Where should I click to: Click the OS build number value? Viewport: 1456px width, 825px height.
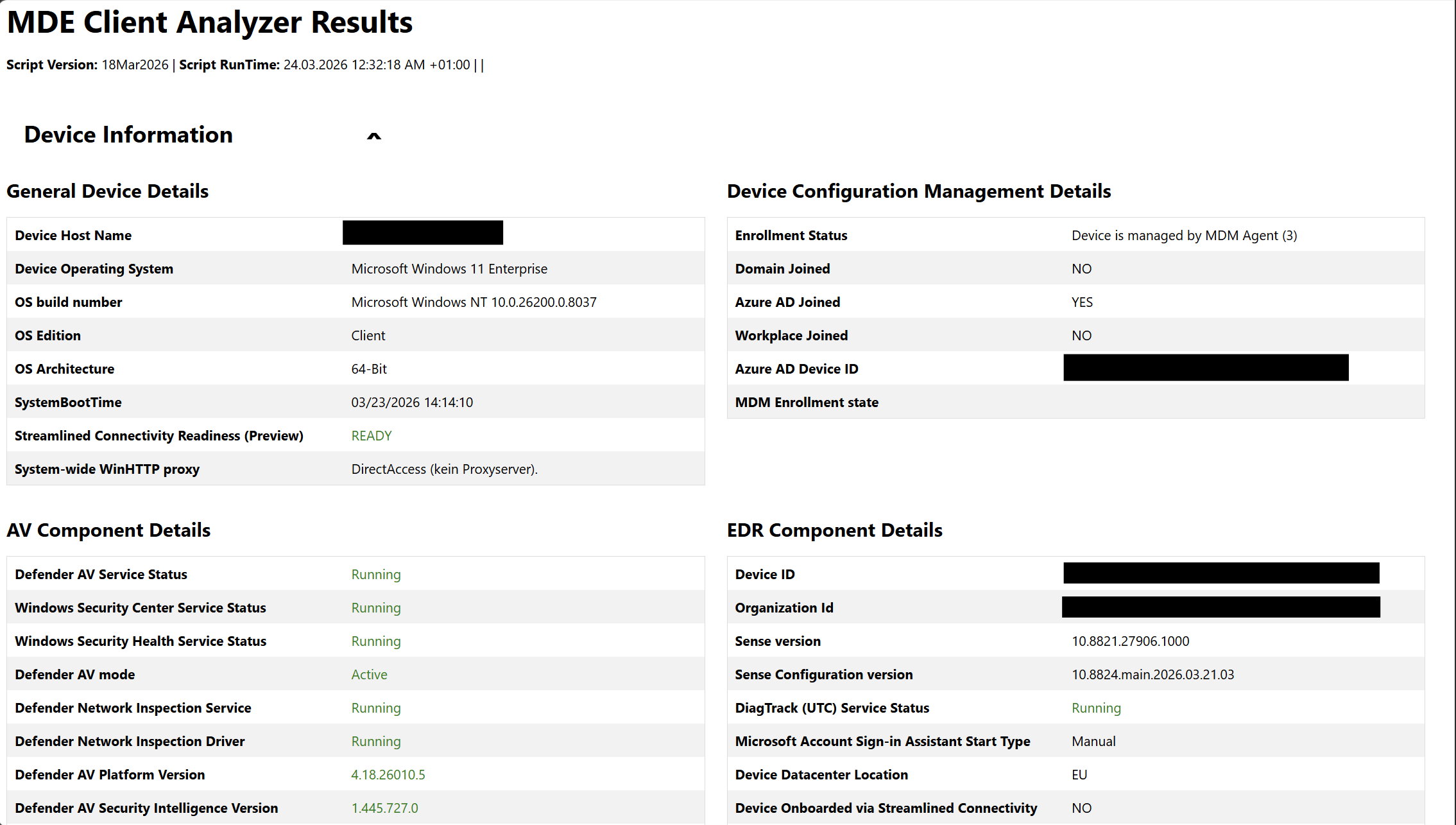pos(474,302)
